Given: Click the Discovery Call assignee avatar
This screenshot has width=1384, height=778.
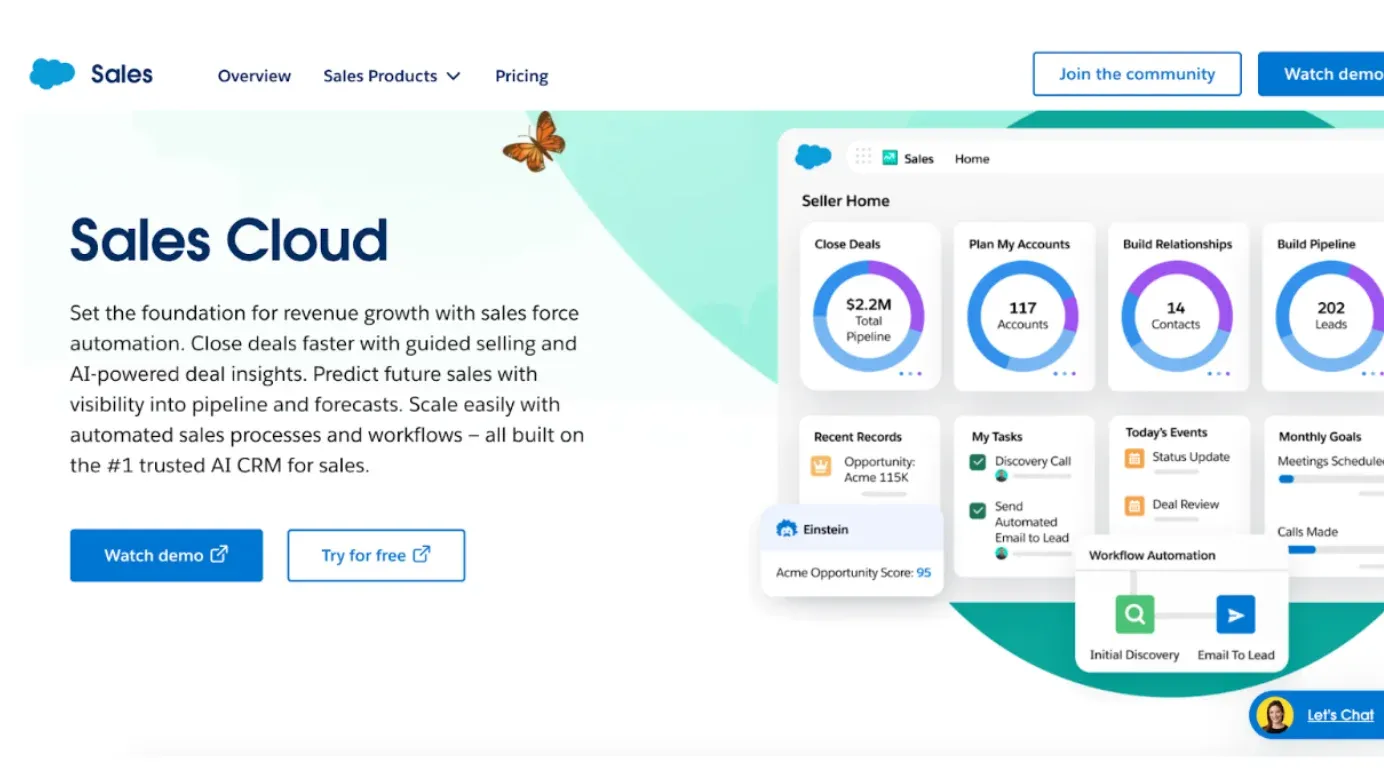Looking at the screenshot, I should click(1001, 476).
